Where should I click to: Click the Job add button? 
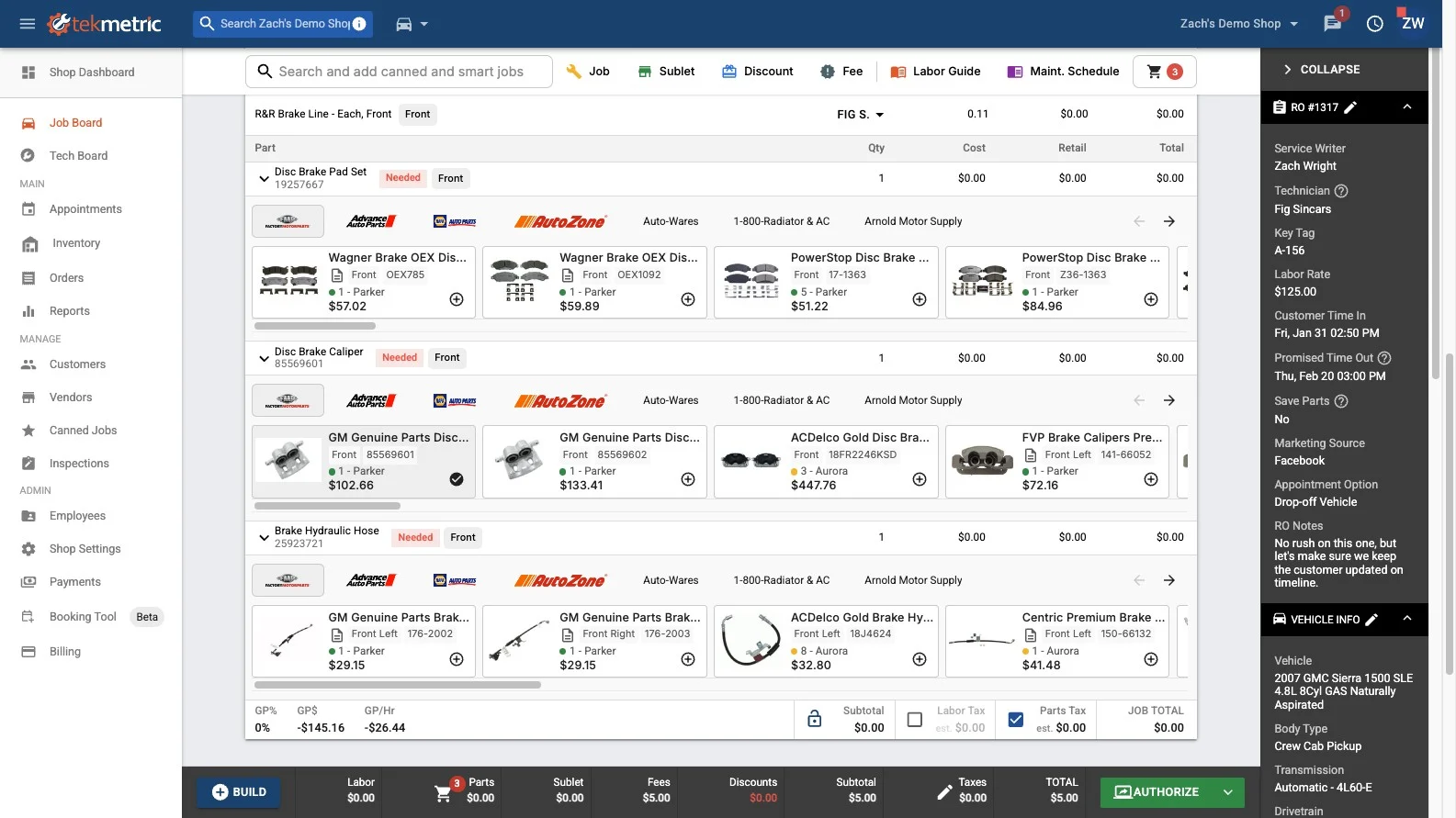[x=588, y=72]
